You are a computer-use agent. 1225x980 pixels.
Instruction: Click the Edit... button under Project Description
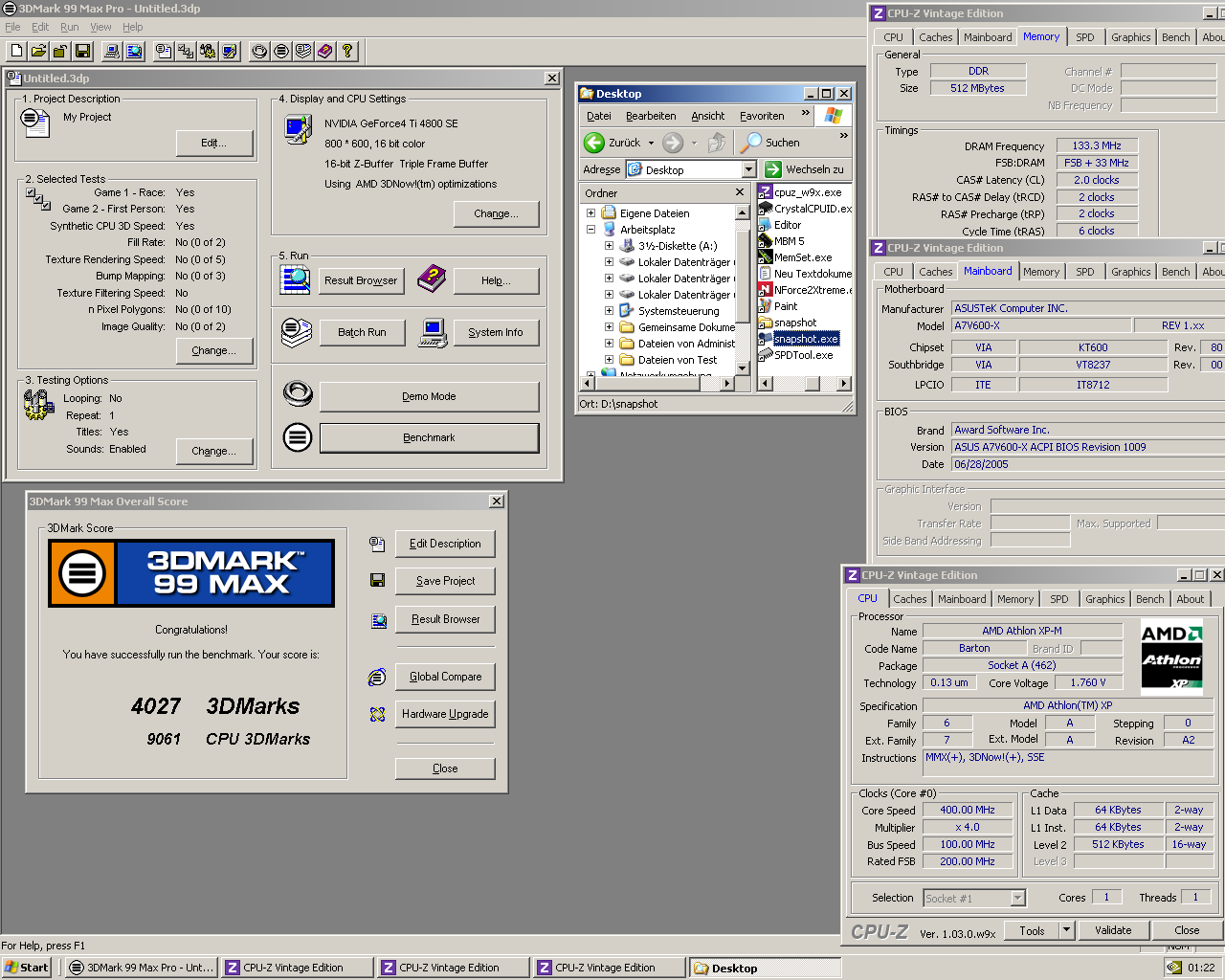tap(214, 143)
